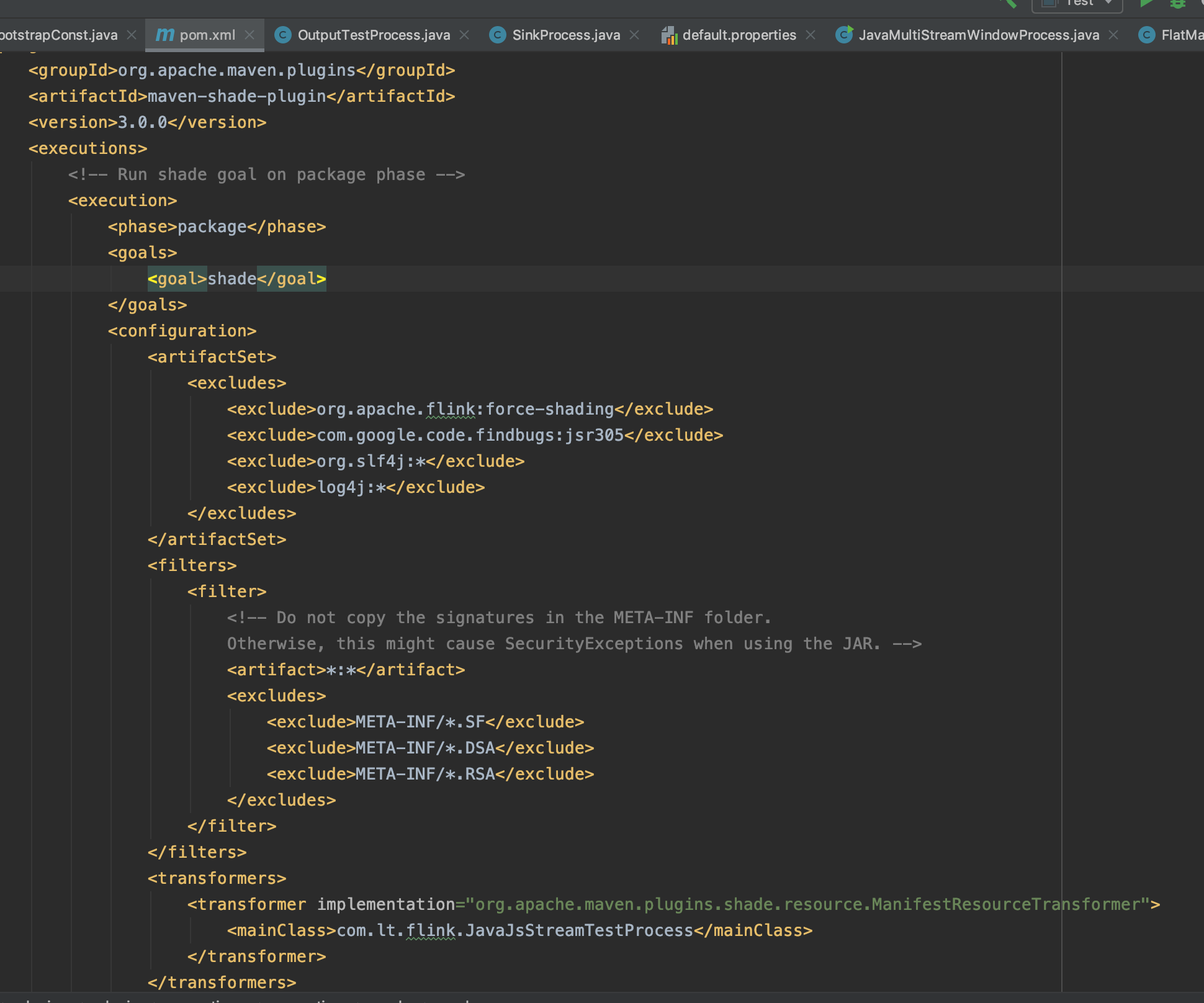Place cursor on the highlighted goal shade line

pyautogui.click(x=236, y=279)
